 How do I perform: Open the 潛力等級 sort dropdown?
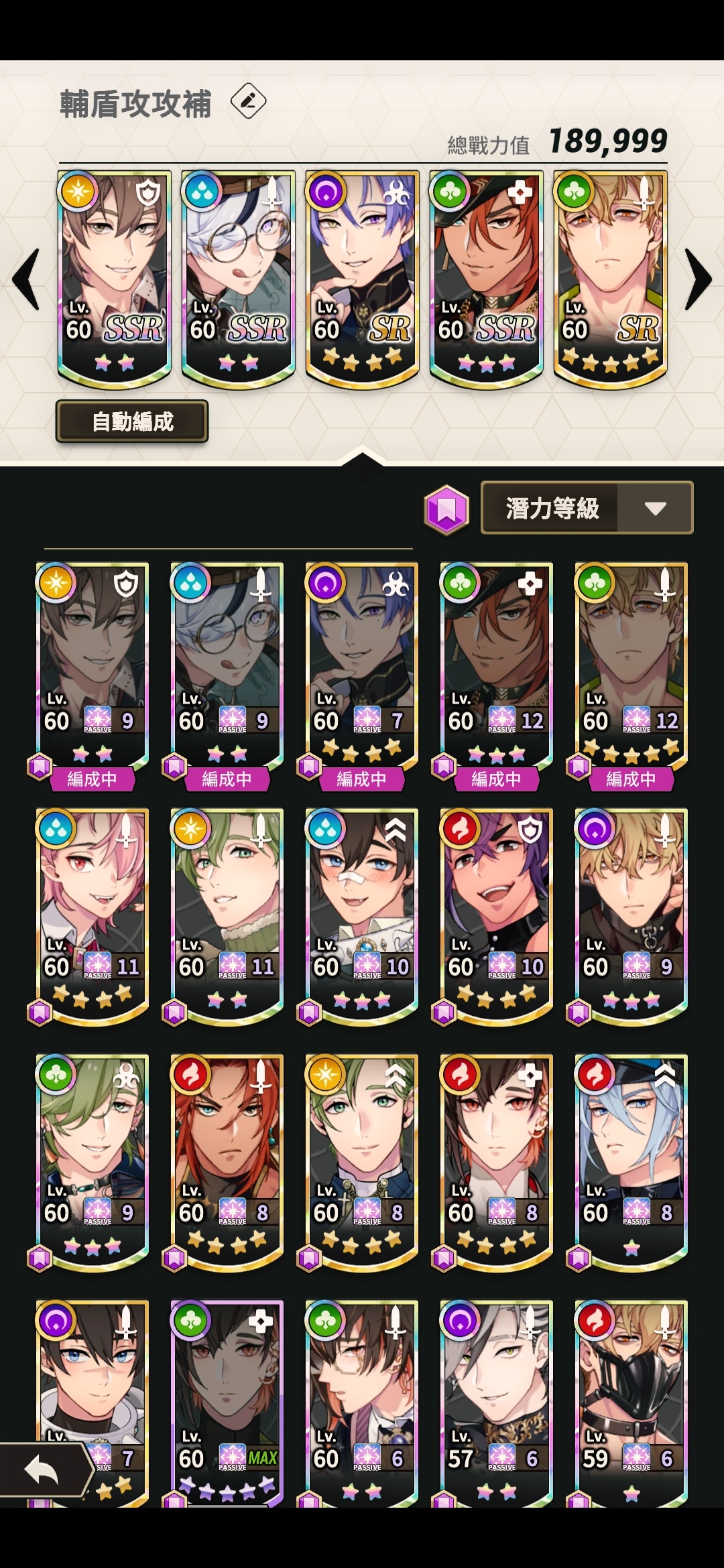[587, 508]
